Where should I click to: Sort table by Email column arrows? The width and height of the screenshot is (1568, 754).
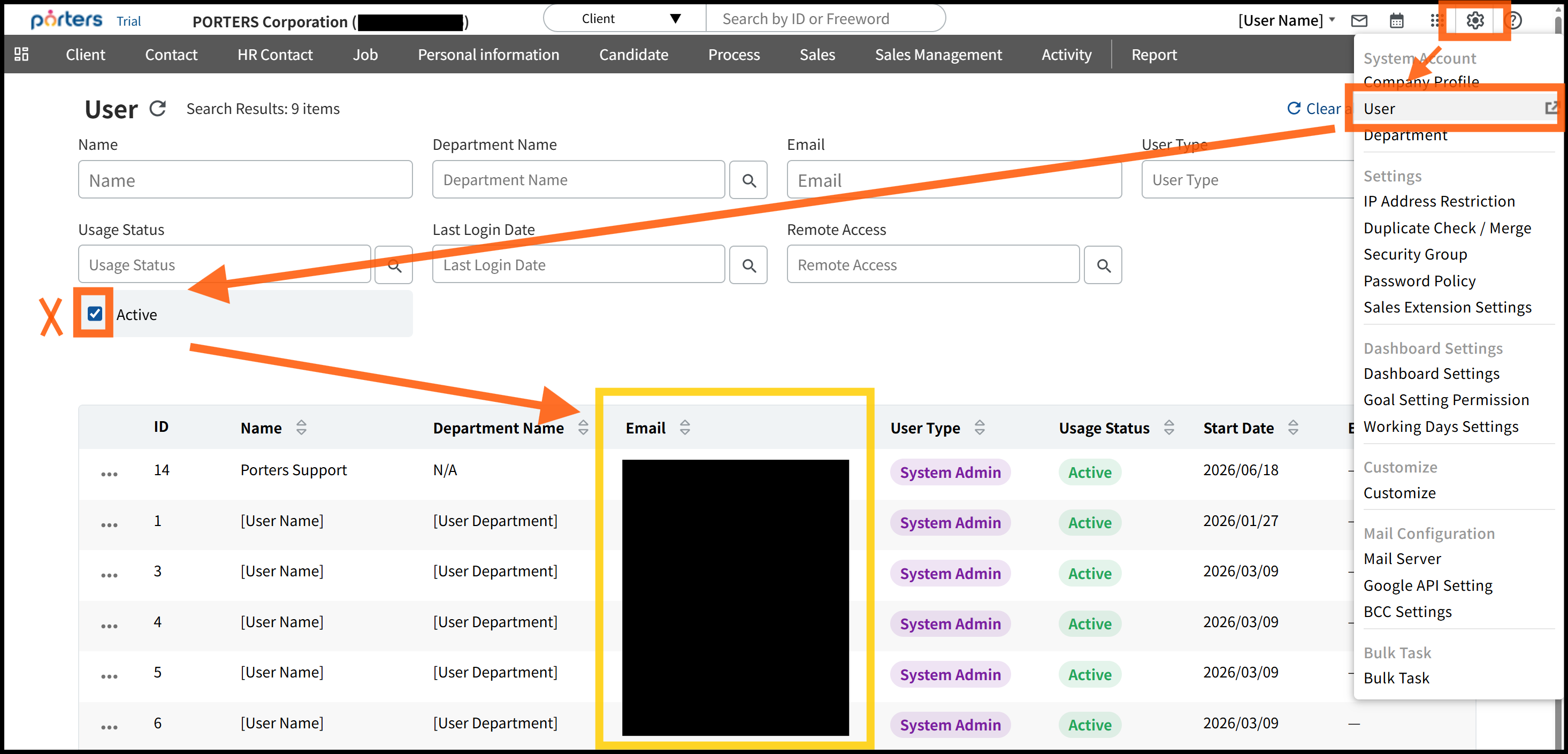[685, 428]
